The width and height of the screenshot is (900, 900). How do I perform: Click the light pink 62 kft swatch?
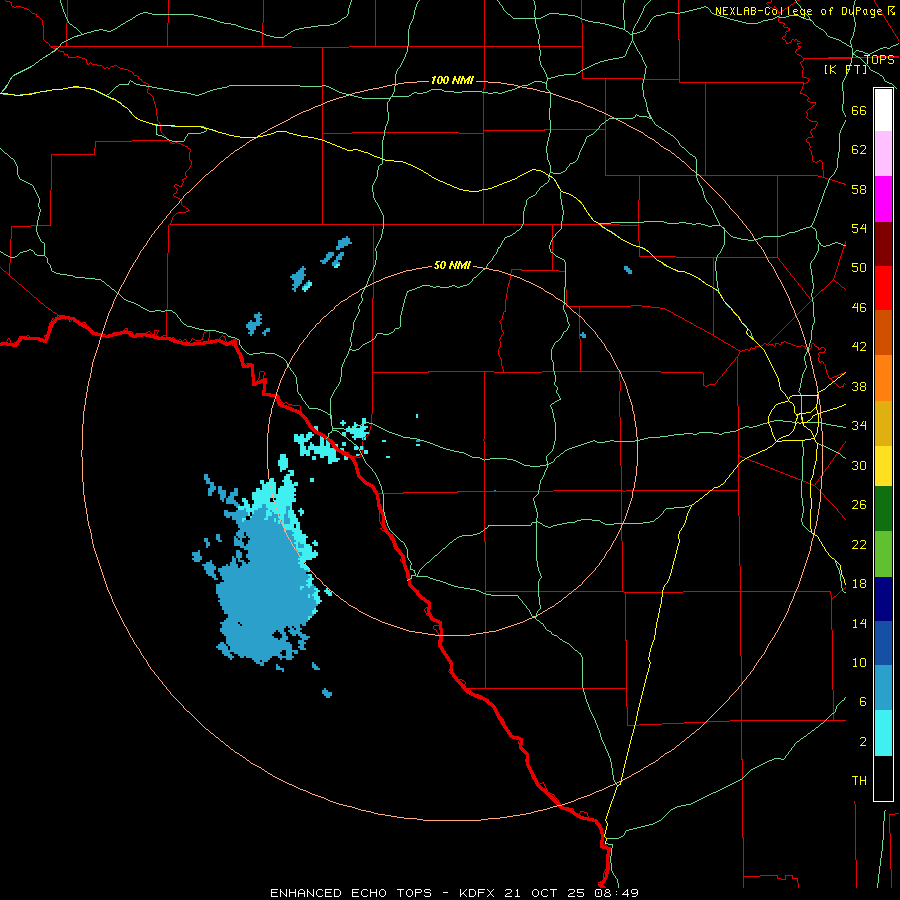[883, 154]
